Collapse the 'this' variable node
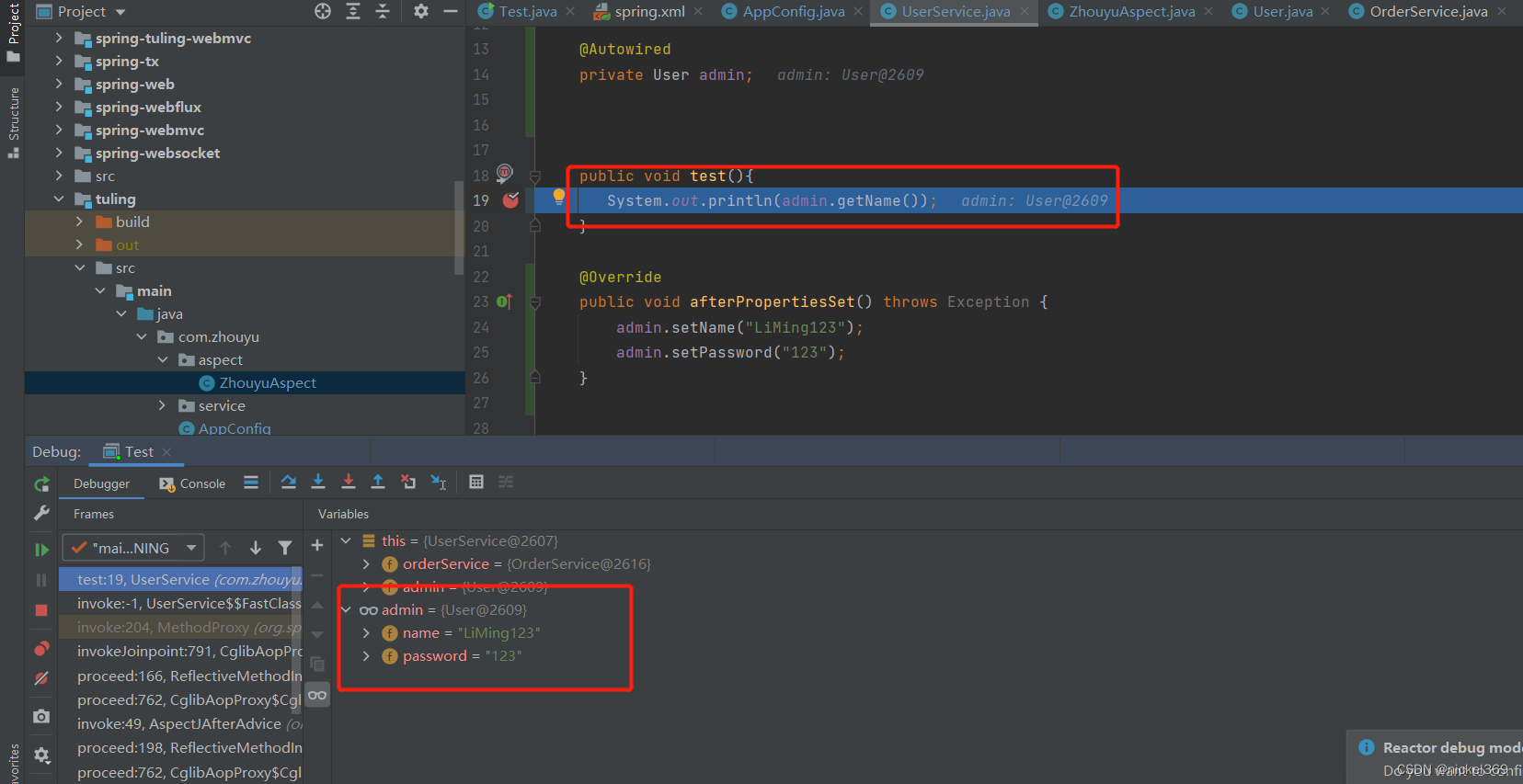 click(x=346, y=540)
